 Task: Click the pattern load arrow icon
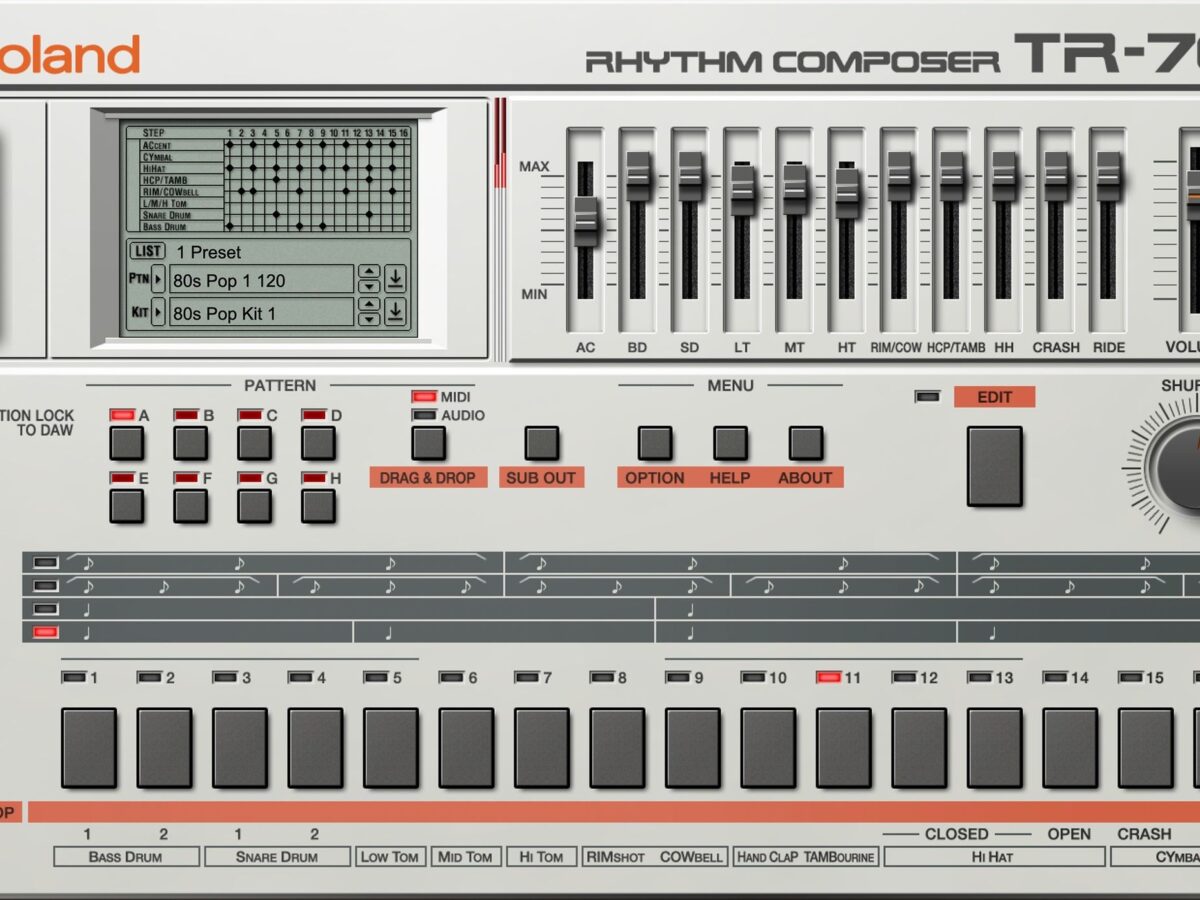395,278
